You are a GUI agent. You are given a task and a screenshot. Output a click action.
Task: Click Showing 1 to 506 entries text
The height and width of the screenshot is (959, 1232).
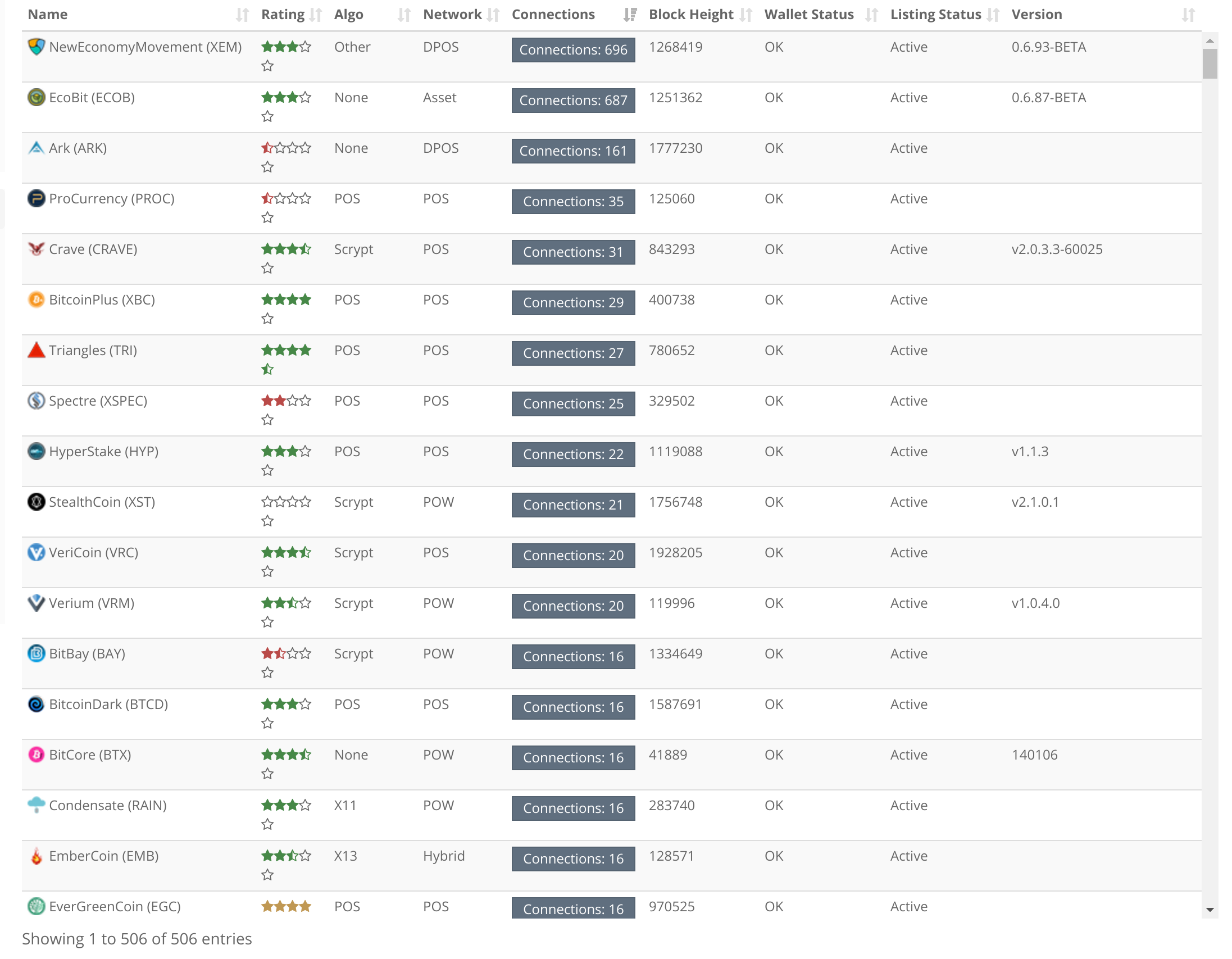(x=137, y=939)
